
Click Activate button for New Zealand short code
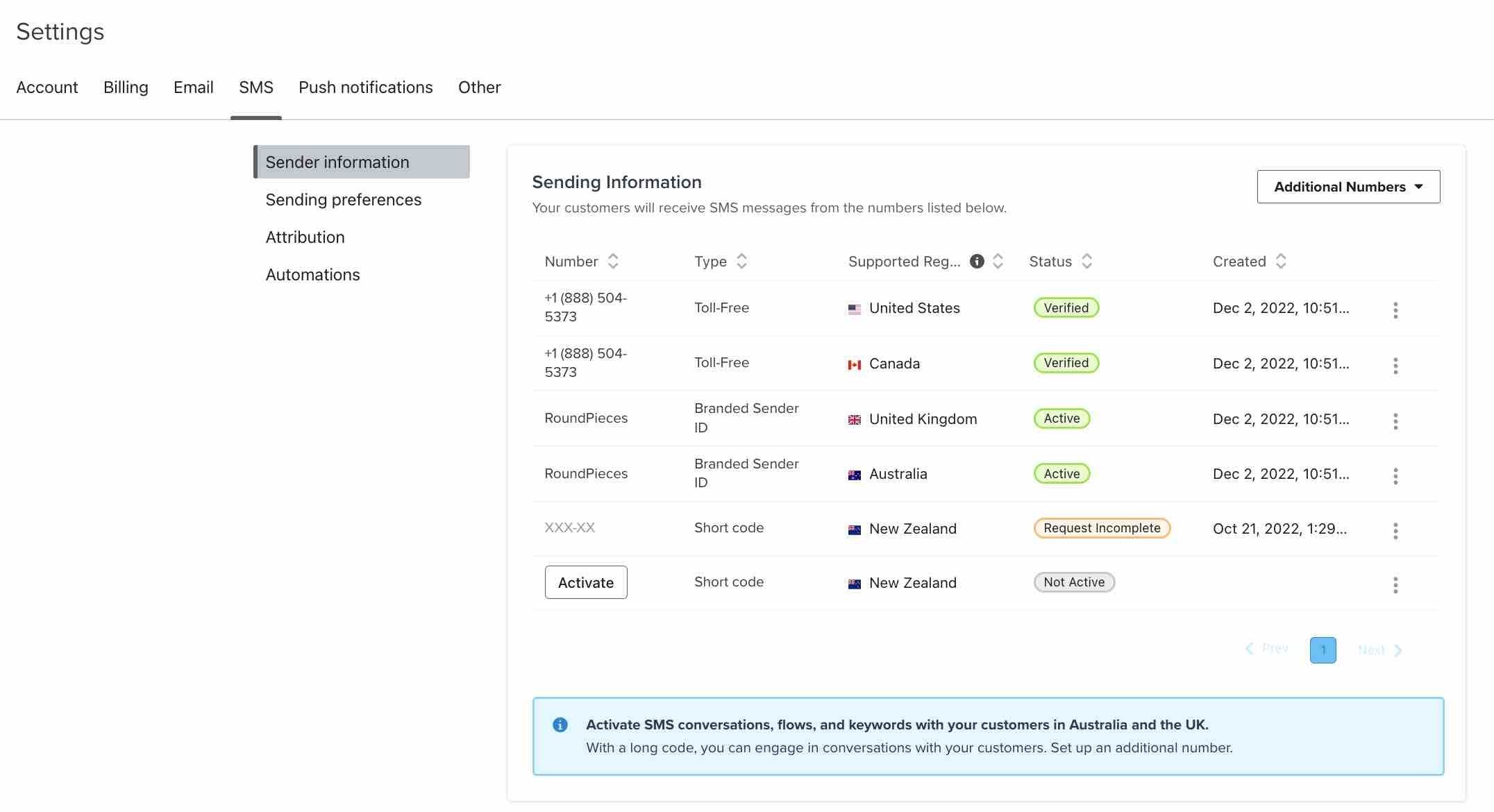point(585,581)
